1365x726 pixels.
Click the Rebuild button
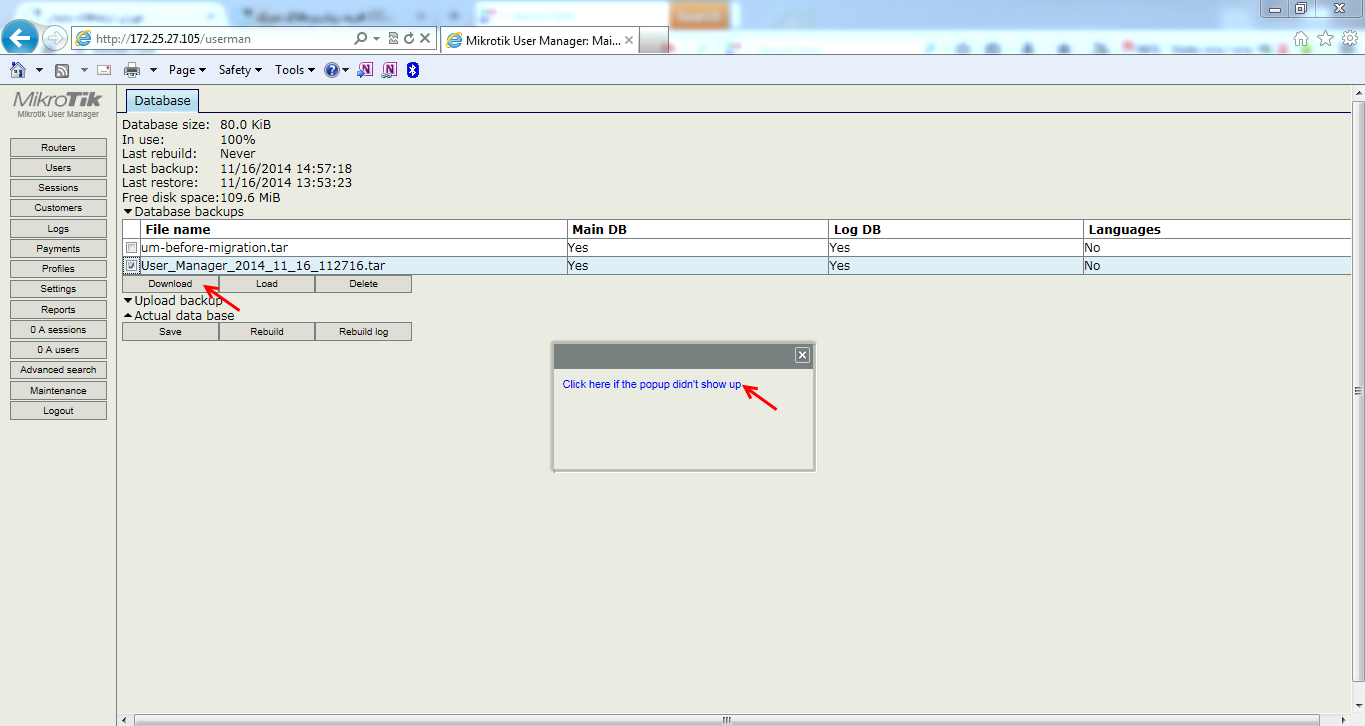267,331
